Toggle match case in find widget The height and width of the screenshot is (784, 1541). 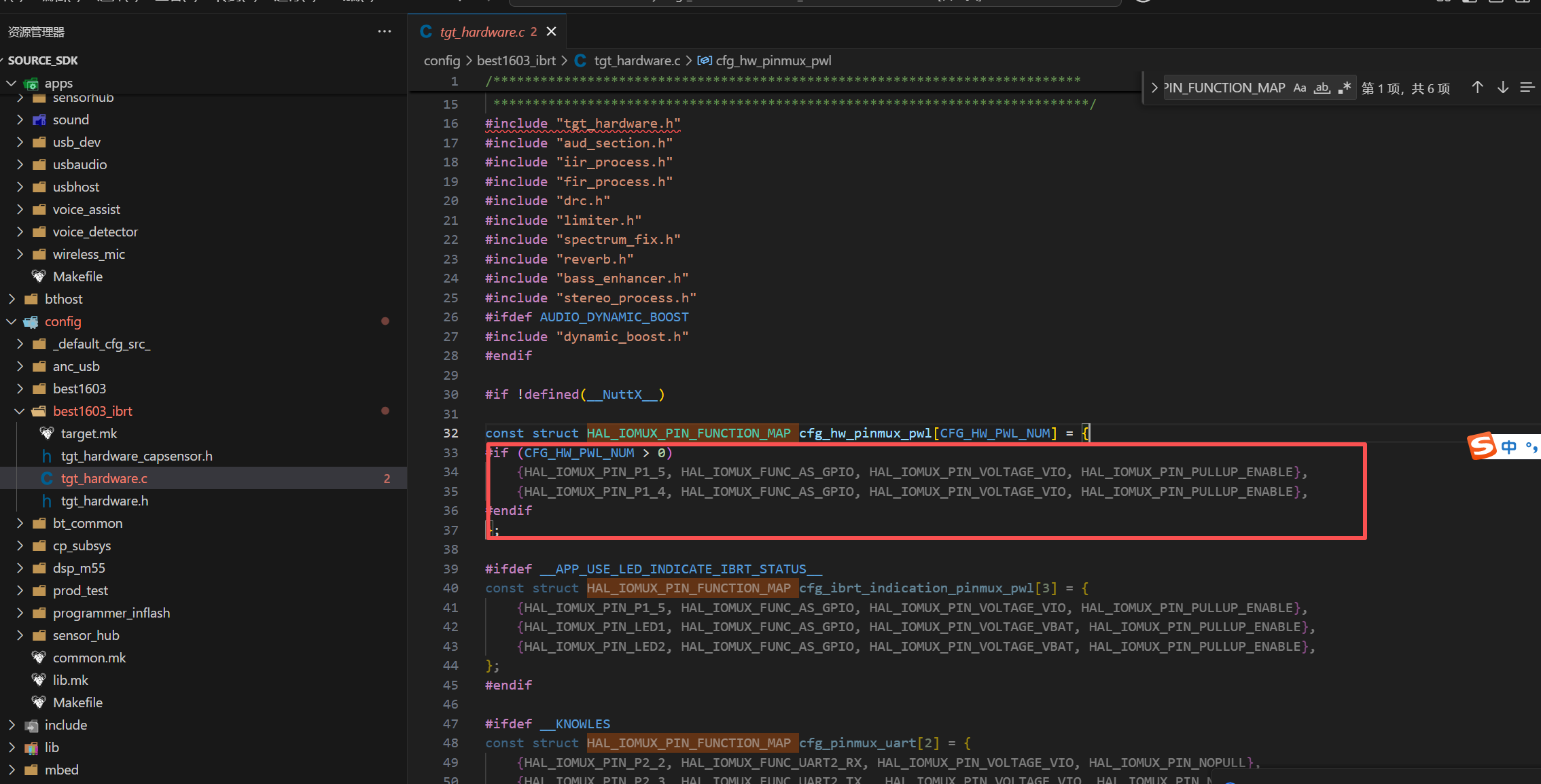pyautogui.click(x=1299, y=88)
